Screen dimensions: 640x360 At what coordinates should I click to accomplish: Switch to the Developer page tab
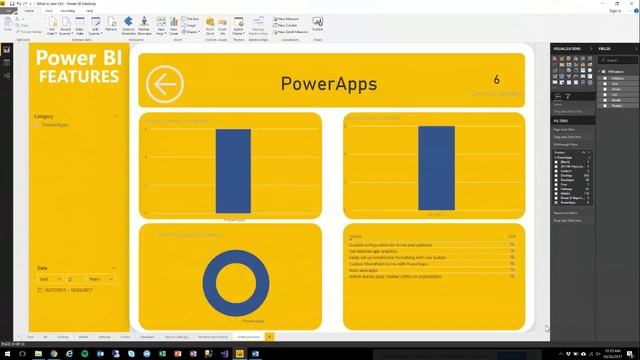tap(147, 337)
